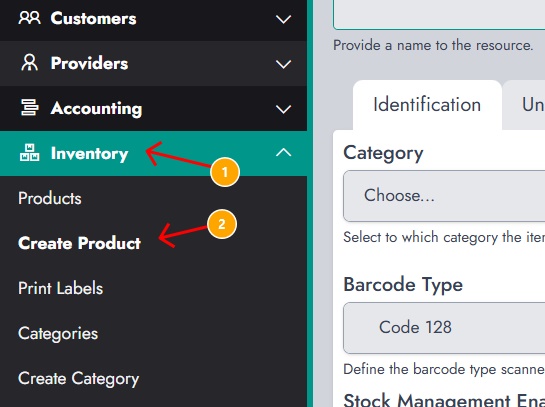
Task: Click the resource name input field
Action: pos(439,15)
